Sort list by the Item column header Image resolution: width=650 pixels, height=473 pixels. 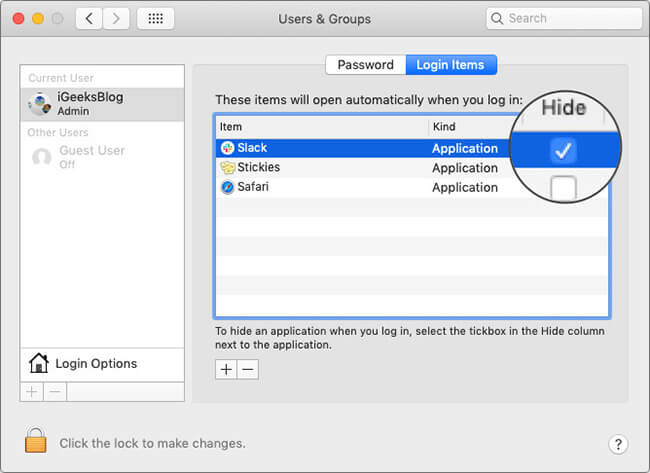pos(320,127)
